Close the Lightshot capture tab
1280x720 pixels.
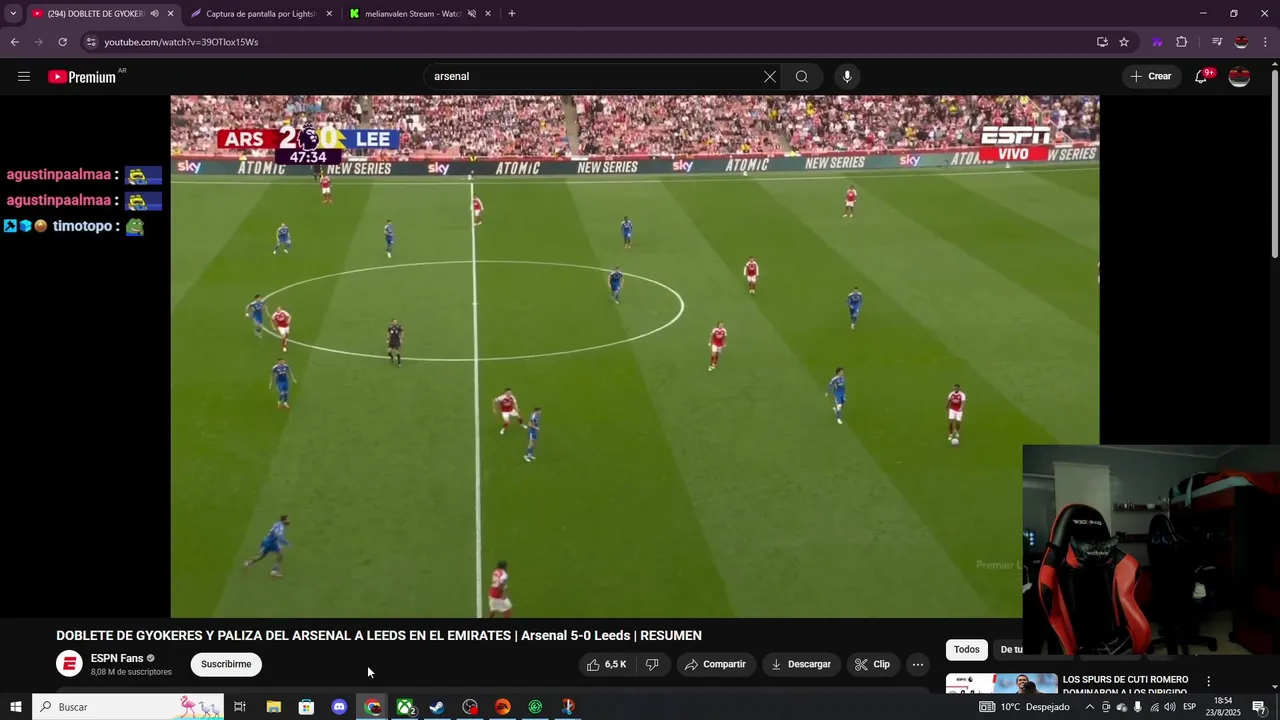tap(329, 14)
